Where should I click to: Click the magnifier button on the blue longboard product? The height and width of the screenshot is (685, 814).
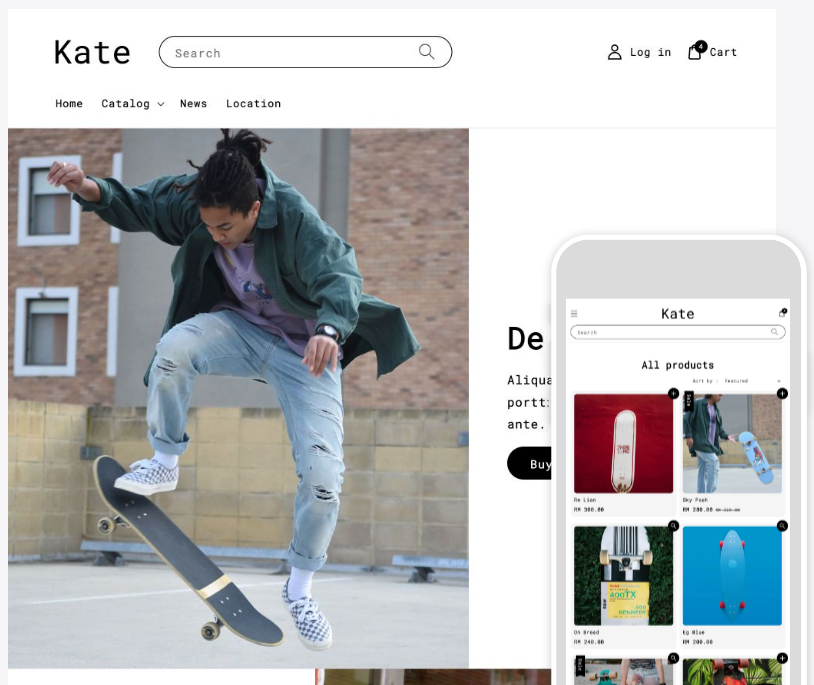782,526
